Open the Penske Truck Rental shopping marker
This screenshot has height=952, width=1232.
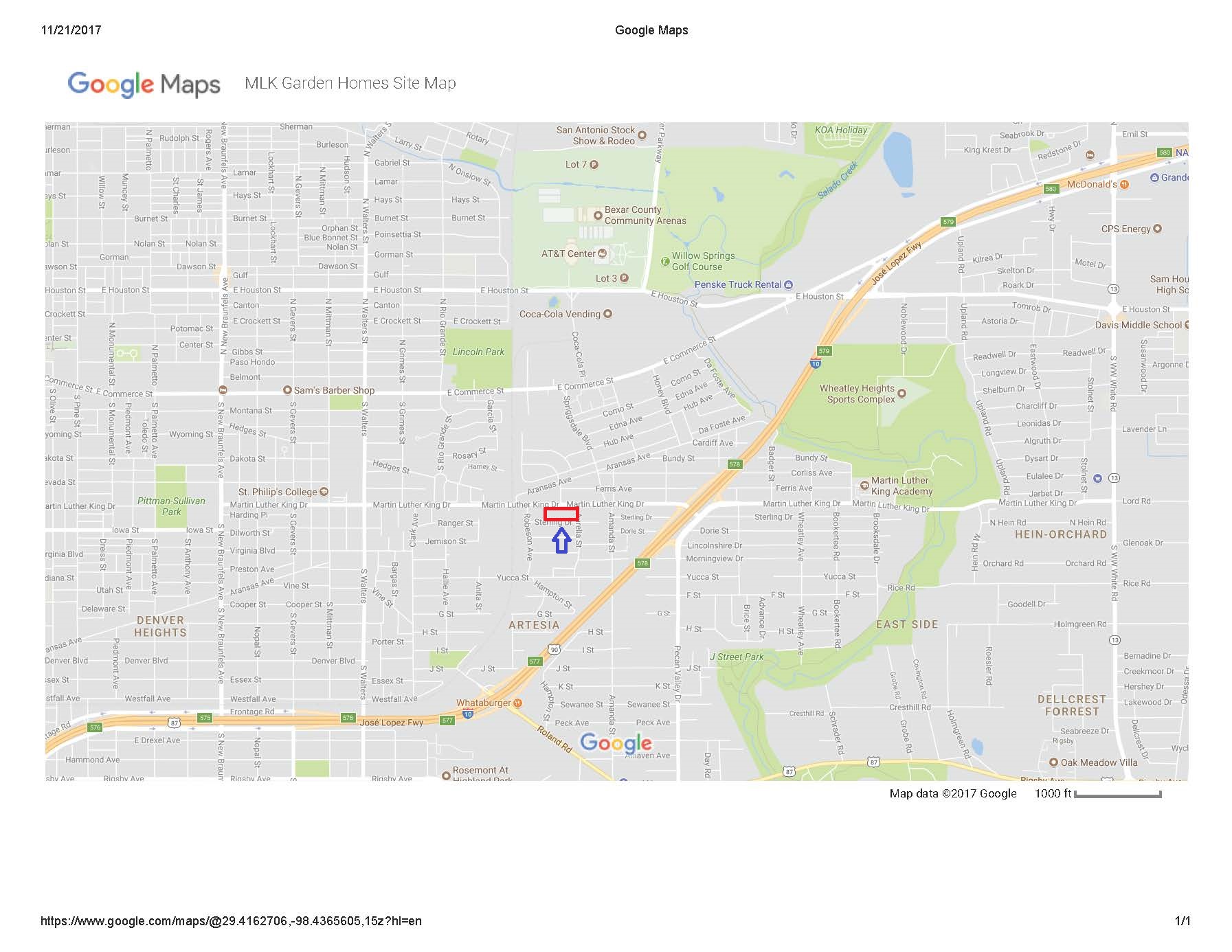point(788,284)
